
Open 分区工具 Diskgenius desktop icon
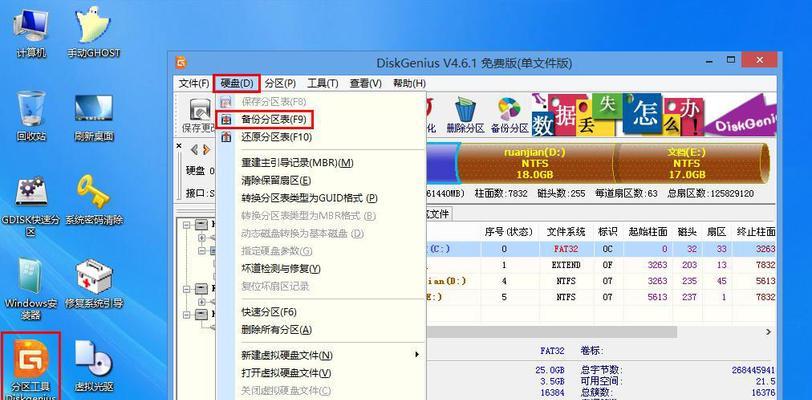click(x=31, y=366)
